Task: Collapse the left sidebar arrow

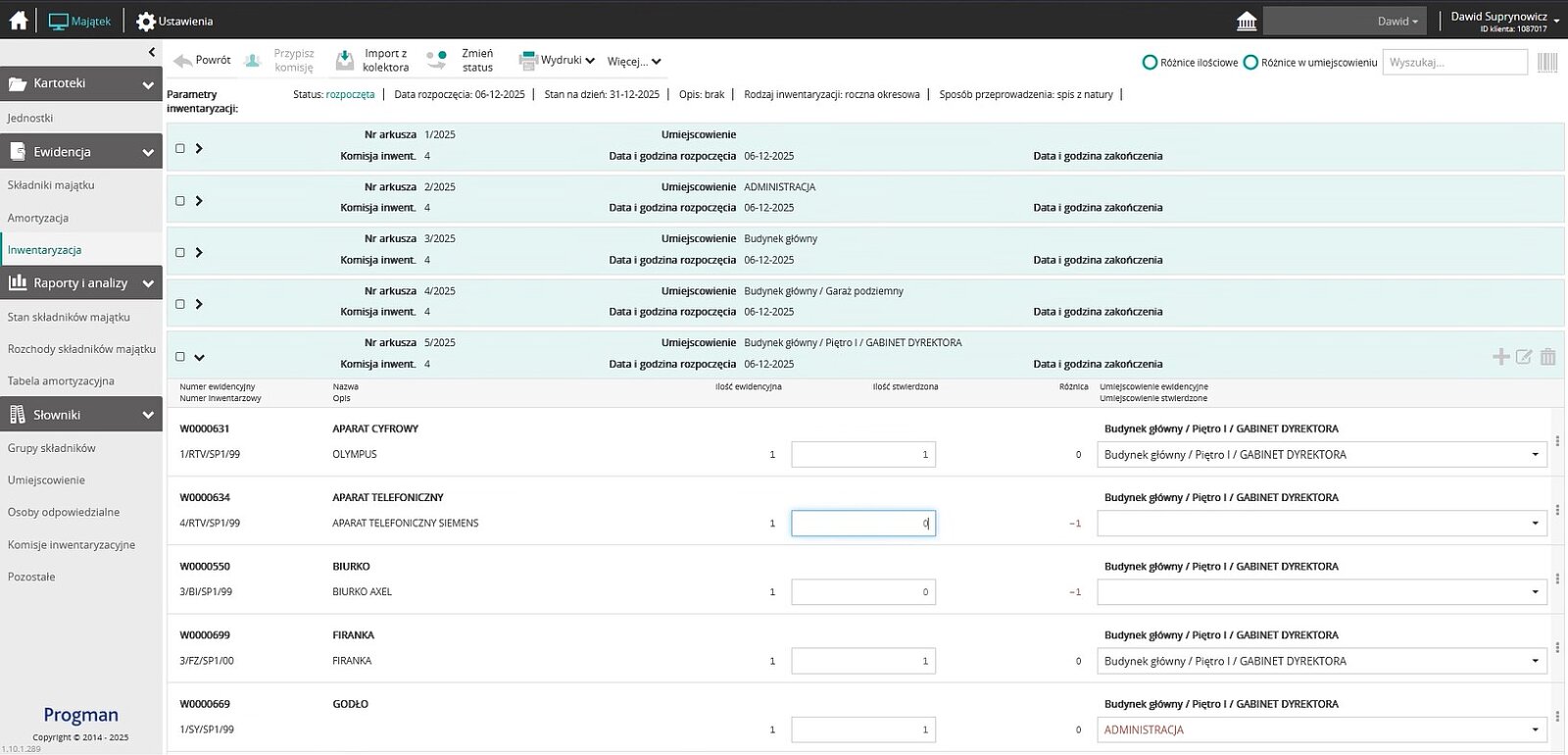Action: pyautogui.click(x=151, y=52)
